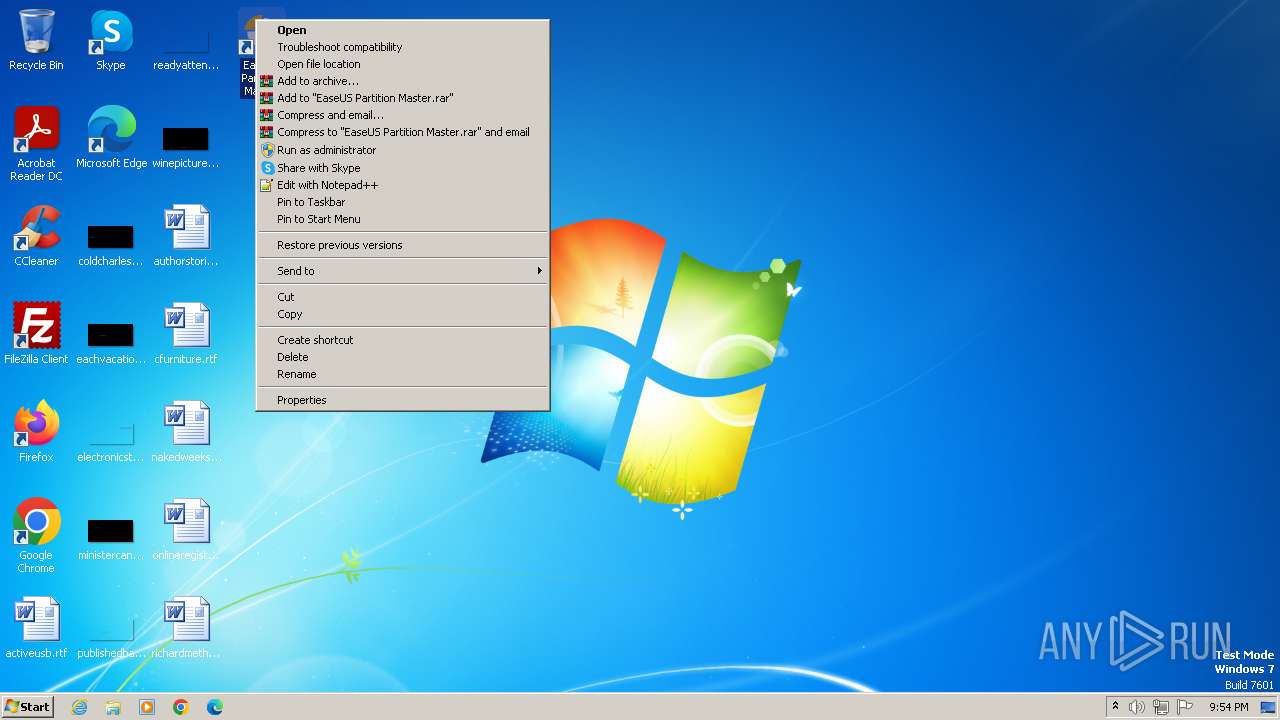1280x720 pixels.
Task: Choose Compress to "EaseUS Partition Master.rar" and email
Action: [x=403, y=132]
